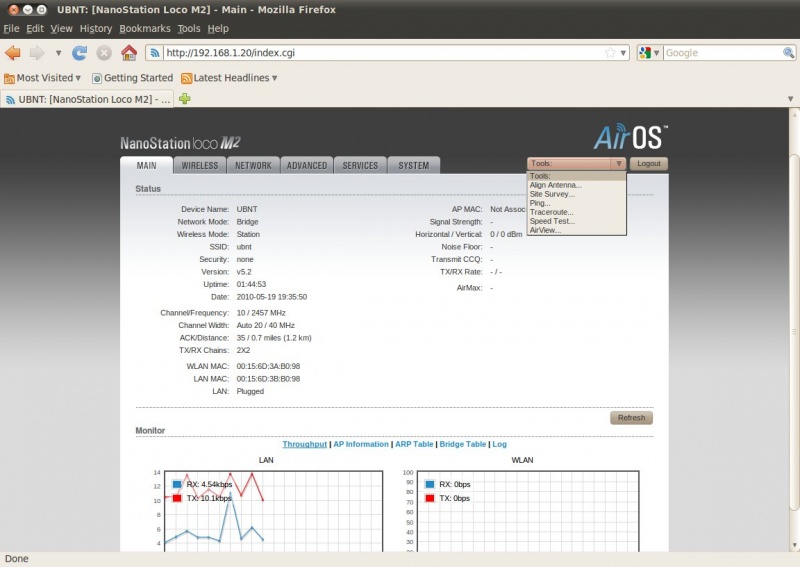Open the list all tabs arrow
The image size is (800, 567).
pyautogui.click(x=790, y=98)
